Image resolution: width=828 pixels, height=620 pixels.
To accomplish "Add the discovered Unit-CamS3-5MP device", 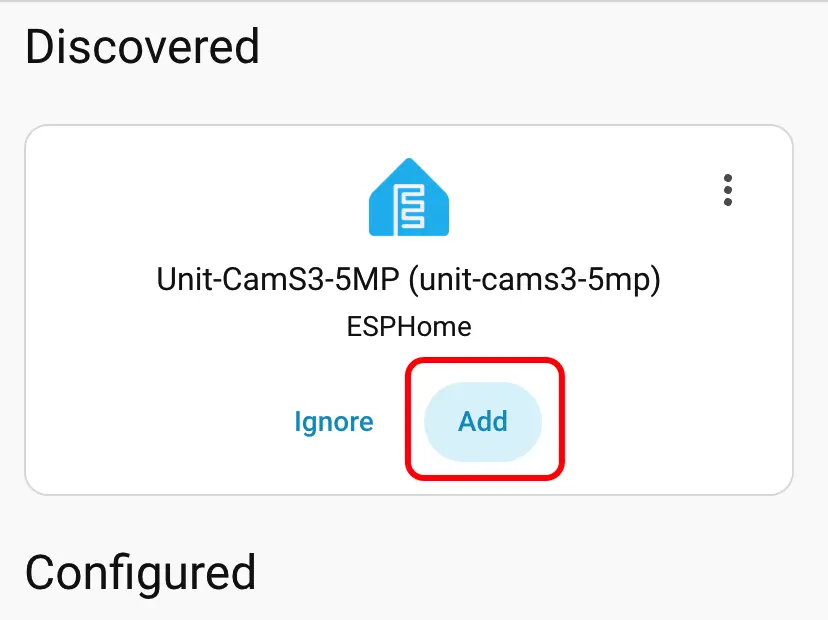I will pyautogui.click(x=483, y=421).
